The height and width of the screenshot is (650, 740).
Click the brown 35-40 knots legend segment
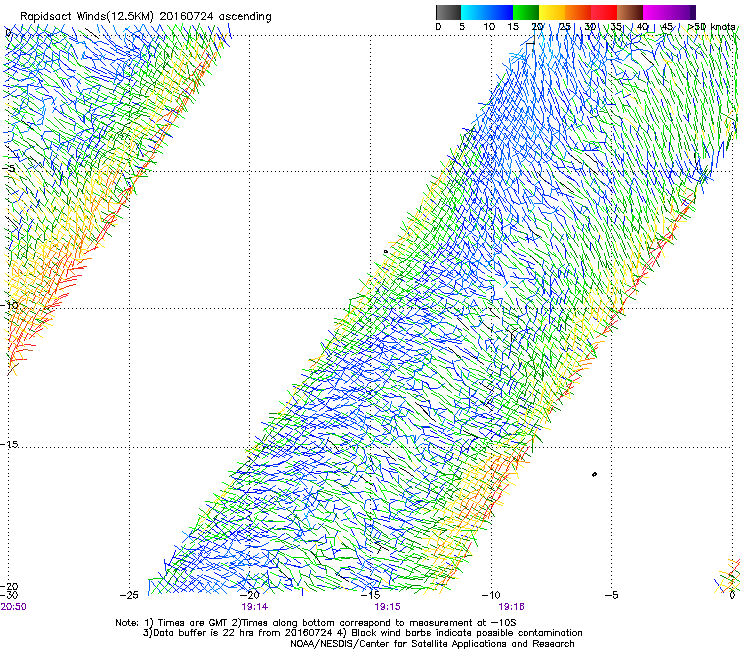(630, 12)
